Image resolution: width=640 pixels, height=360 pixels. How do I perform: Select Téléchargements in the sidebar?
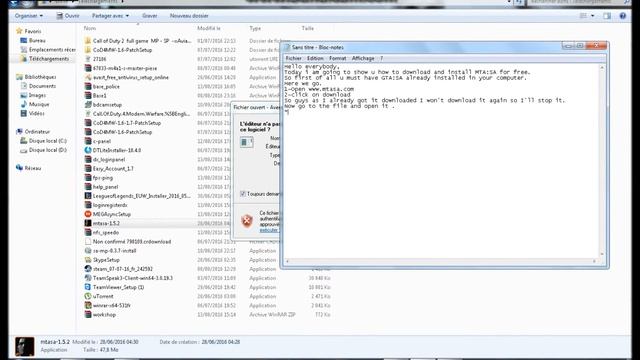49,59
